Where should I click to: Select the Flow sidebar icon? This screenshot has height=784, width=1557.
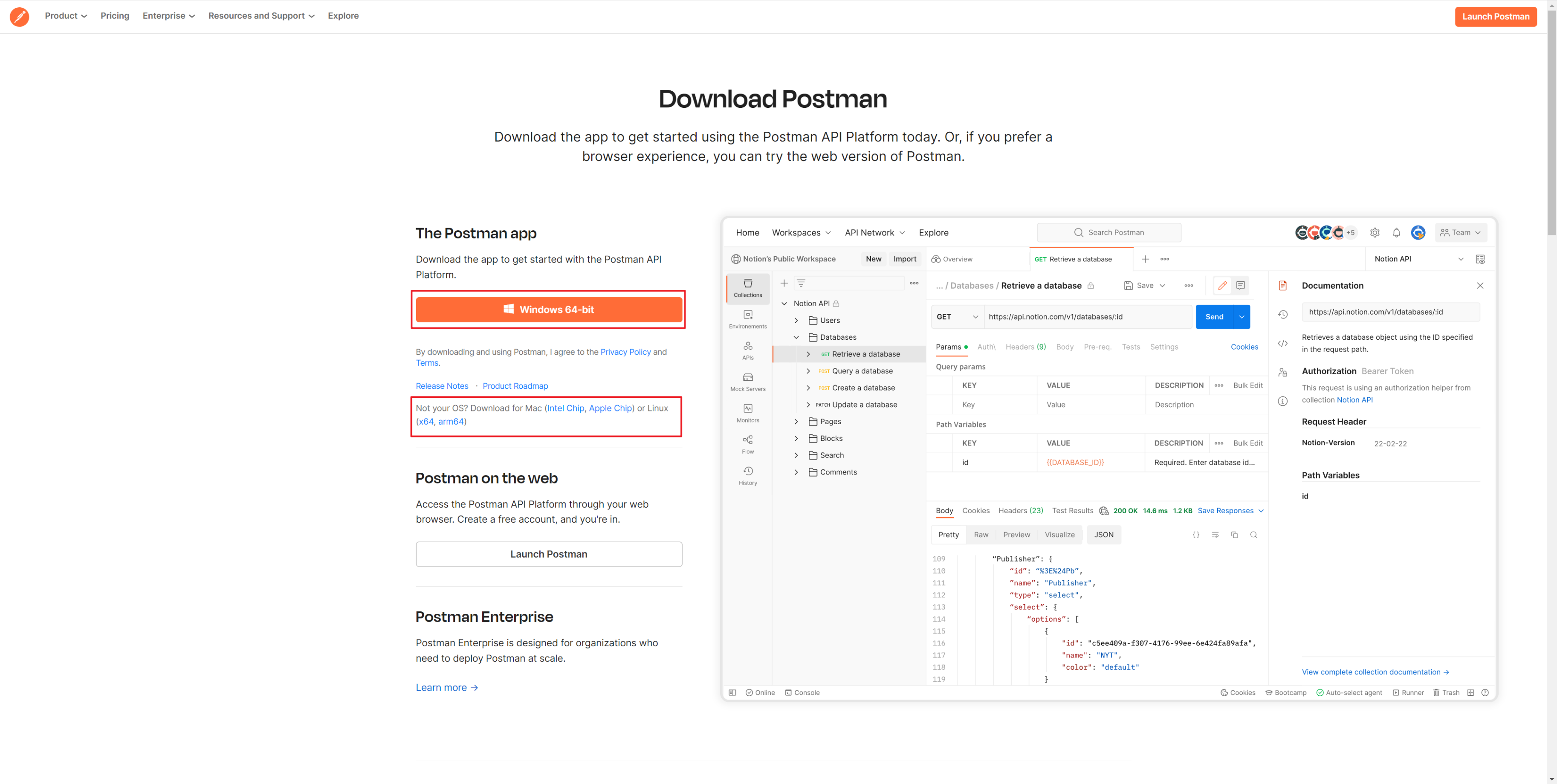click(x=748, y=444)
